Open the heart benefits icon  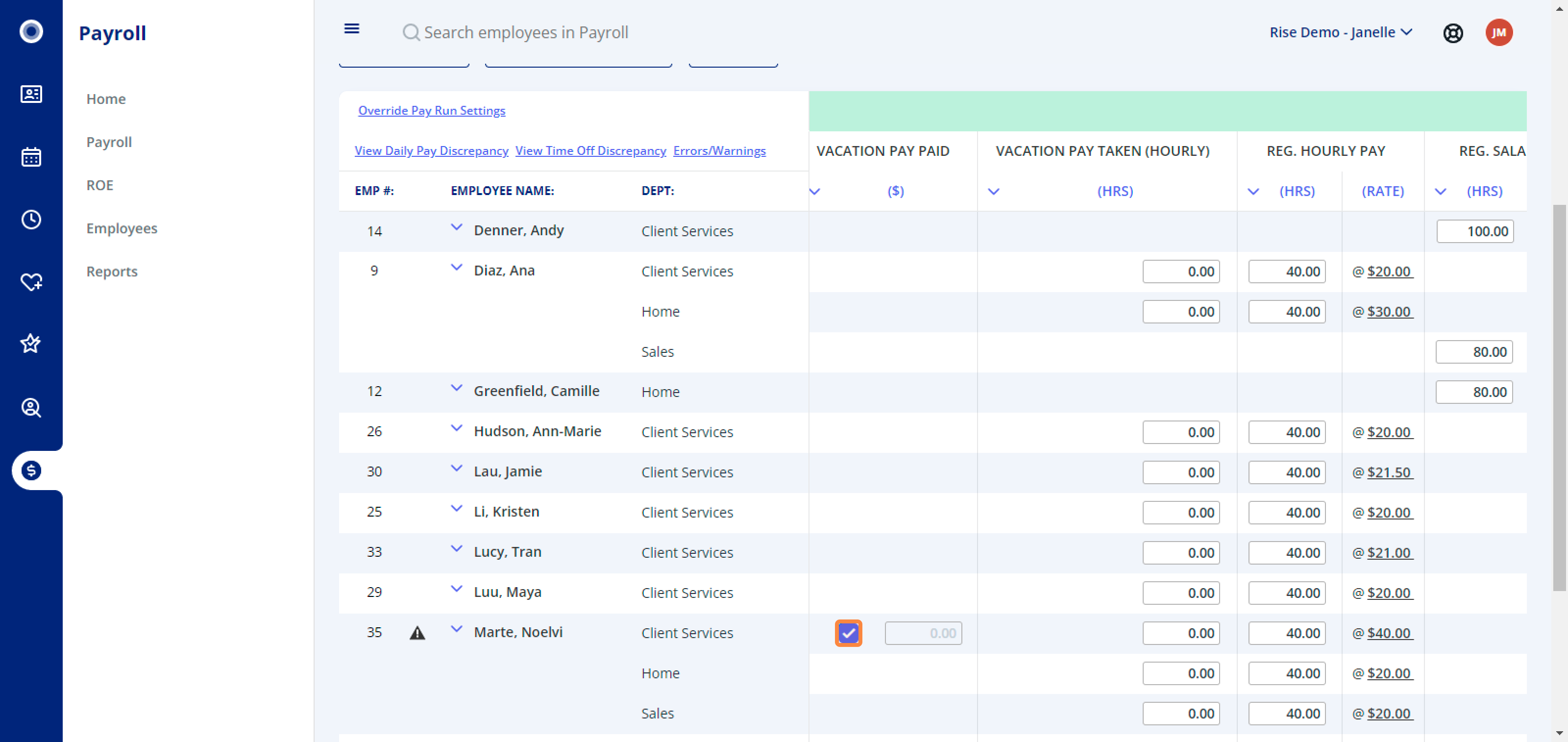[31, 282]
